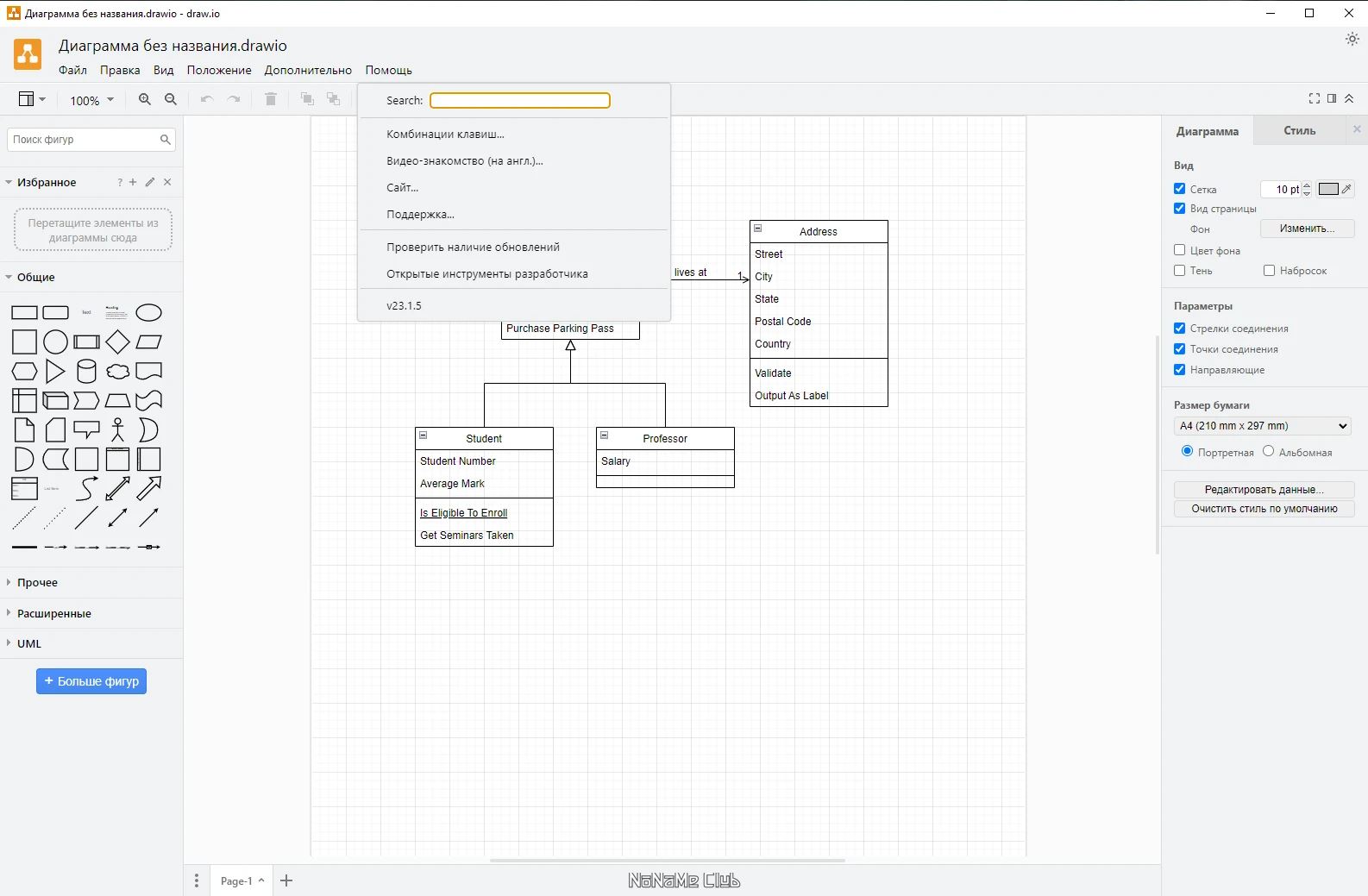Choose Комбинации клавиш from Help menu

tap(514, 135)
